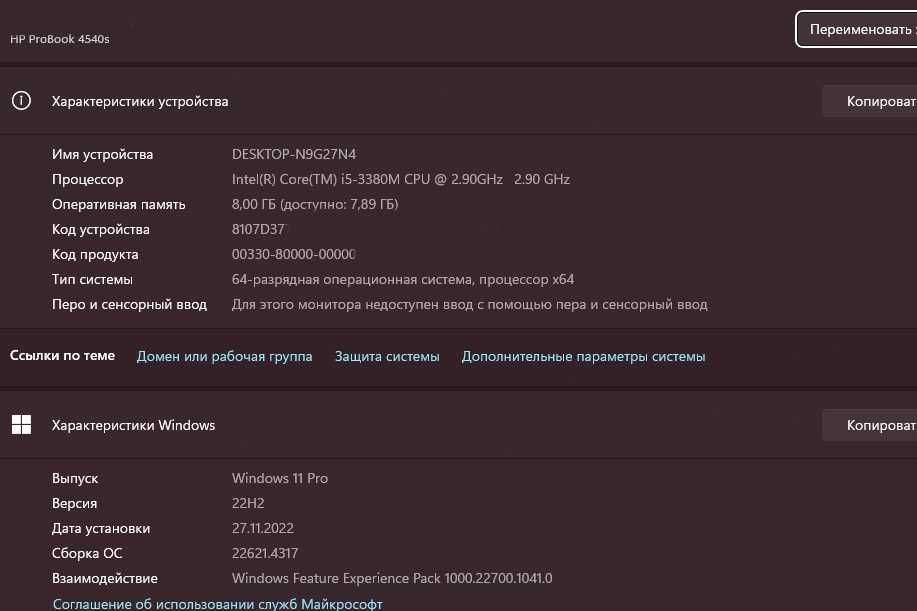Image resolution: width=917 pixels, height=611 pixels.
Task: Select the Windows 11 Pro edition value
Action: [280, 478]
